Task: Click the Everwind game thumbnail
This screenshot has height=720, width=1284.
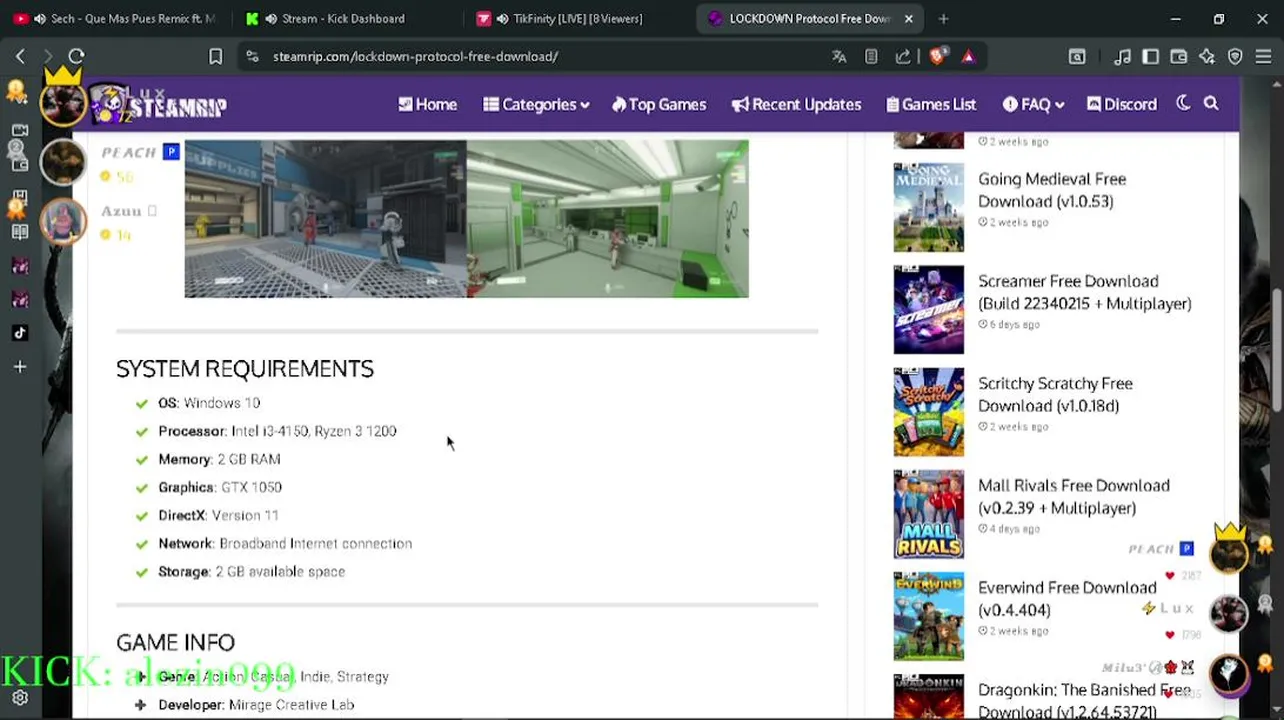Action: click(929, 615)
